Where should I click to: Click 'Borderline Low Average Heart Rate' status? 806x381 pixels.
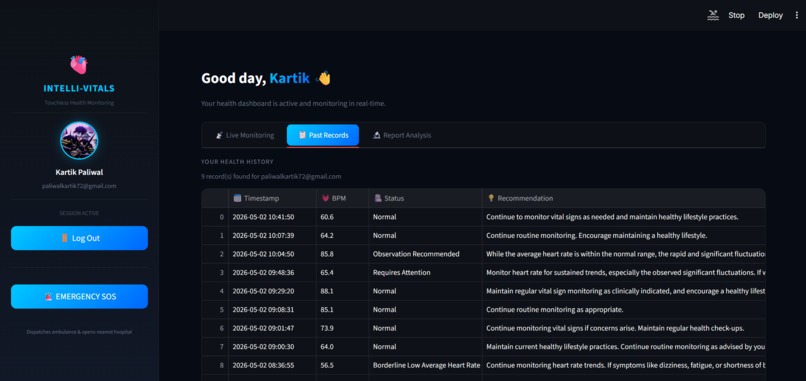point(426,365)
